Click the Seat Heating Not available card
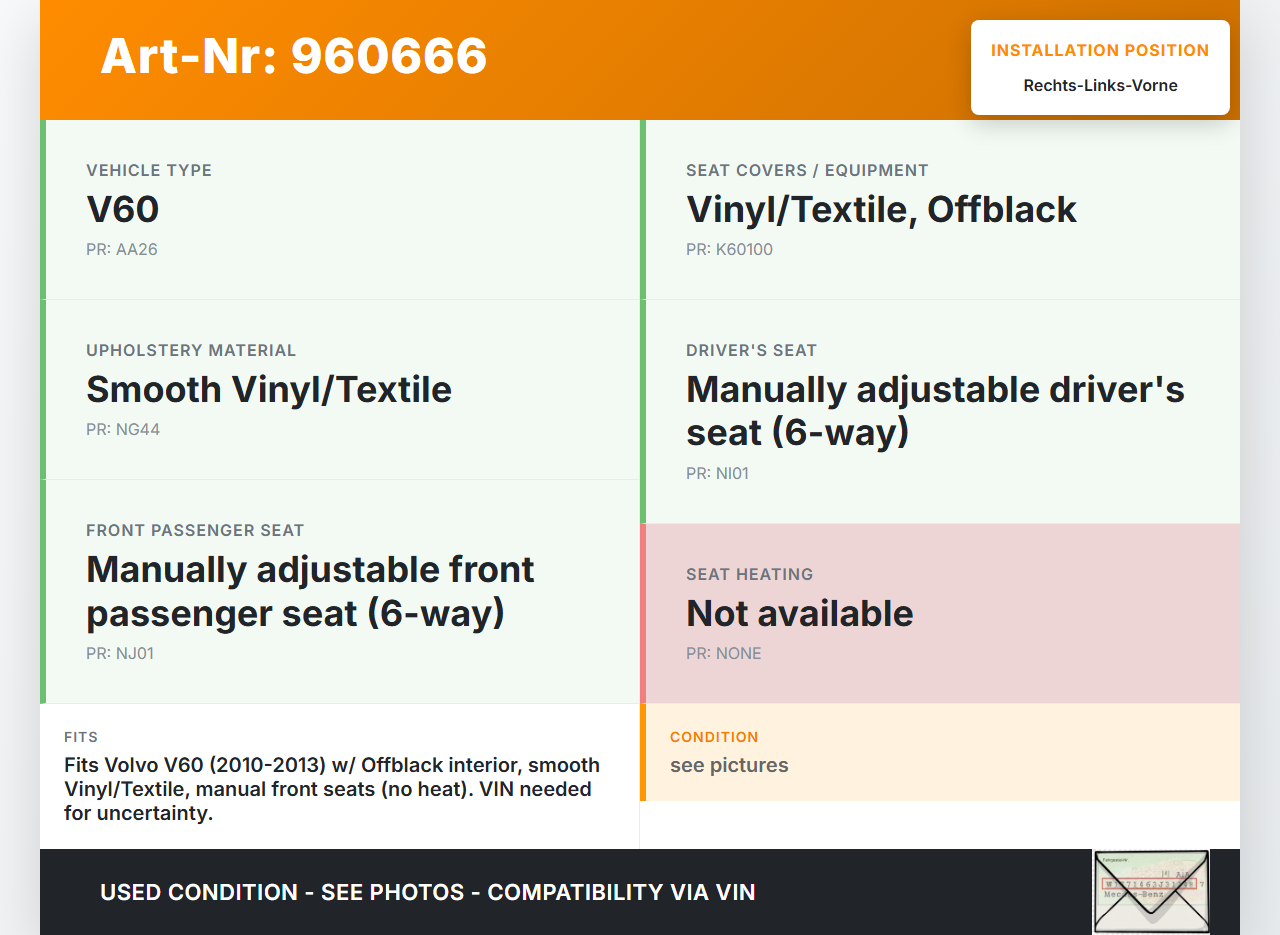1280x935 pixels. 939,613
